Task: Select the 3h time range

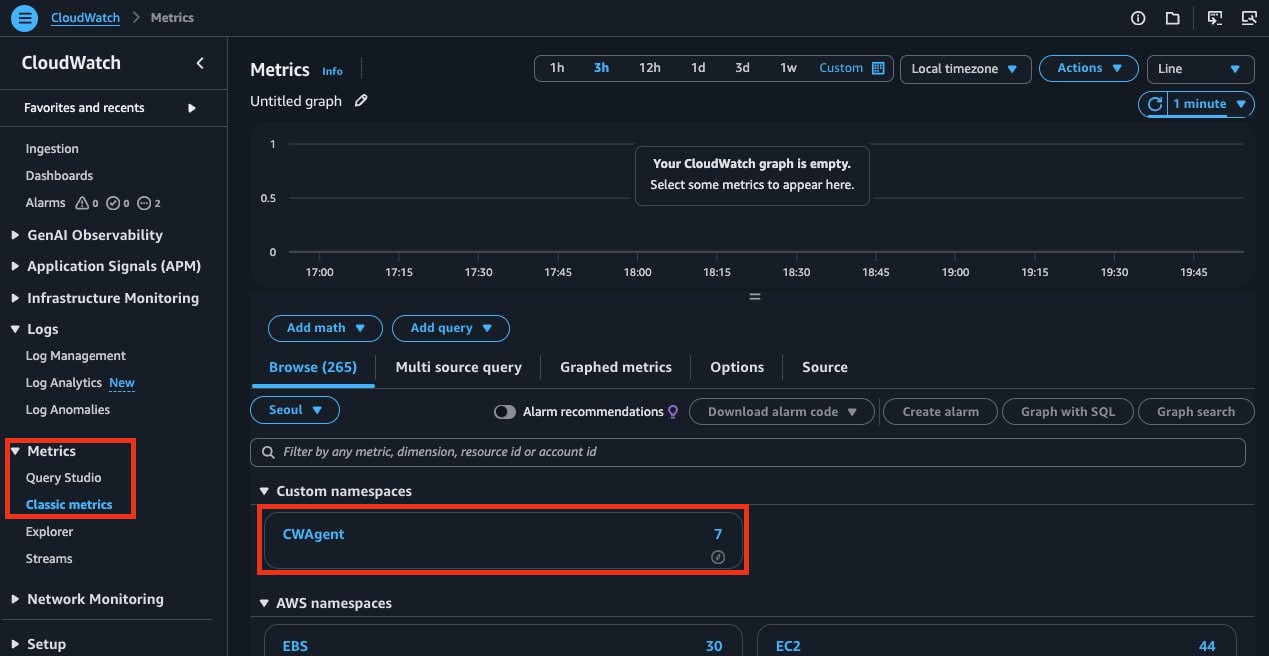Action: (x=601, y=68)
